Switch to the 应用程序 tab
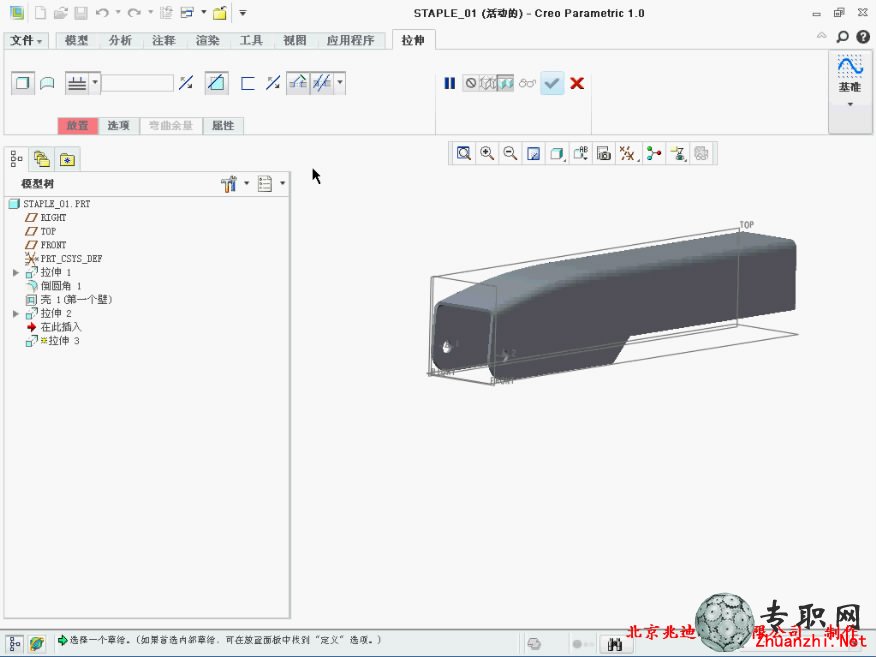This screenshot has width=876, height=657. (350, 40)
